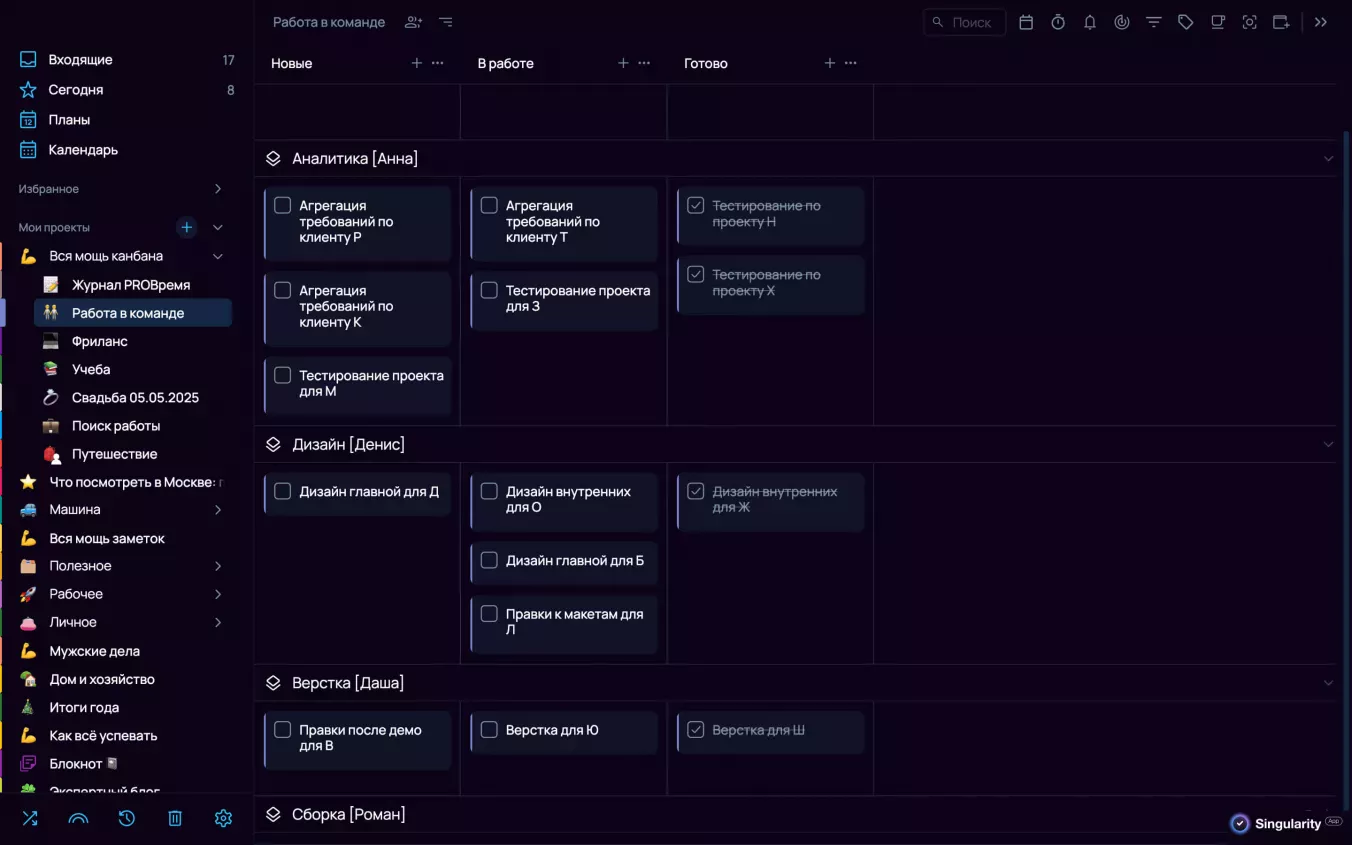Image resolution: width=1352 pixels, height=845 pixels.
Task: Click the coffee cup icon
Action: (1218, 22)
